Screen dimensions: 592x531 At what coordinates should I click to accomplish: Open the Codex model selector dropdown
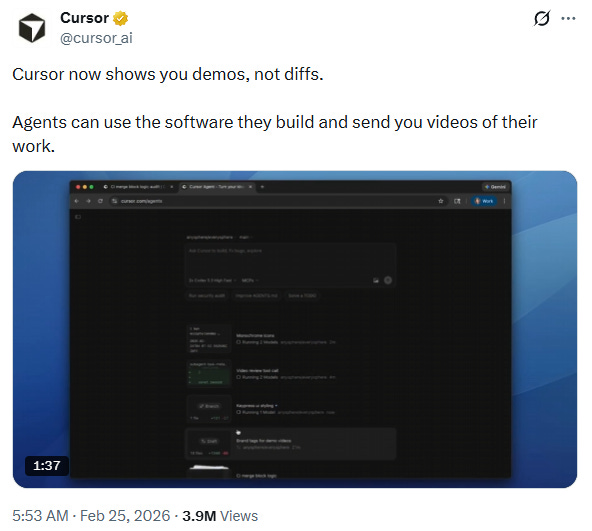click(212, 281)
